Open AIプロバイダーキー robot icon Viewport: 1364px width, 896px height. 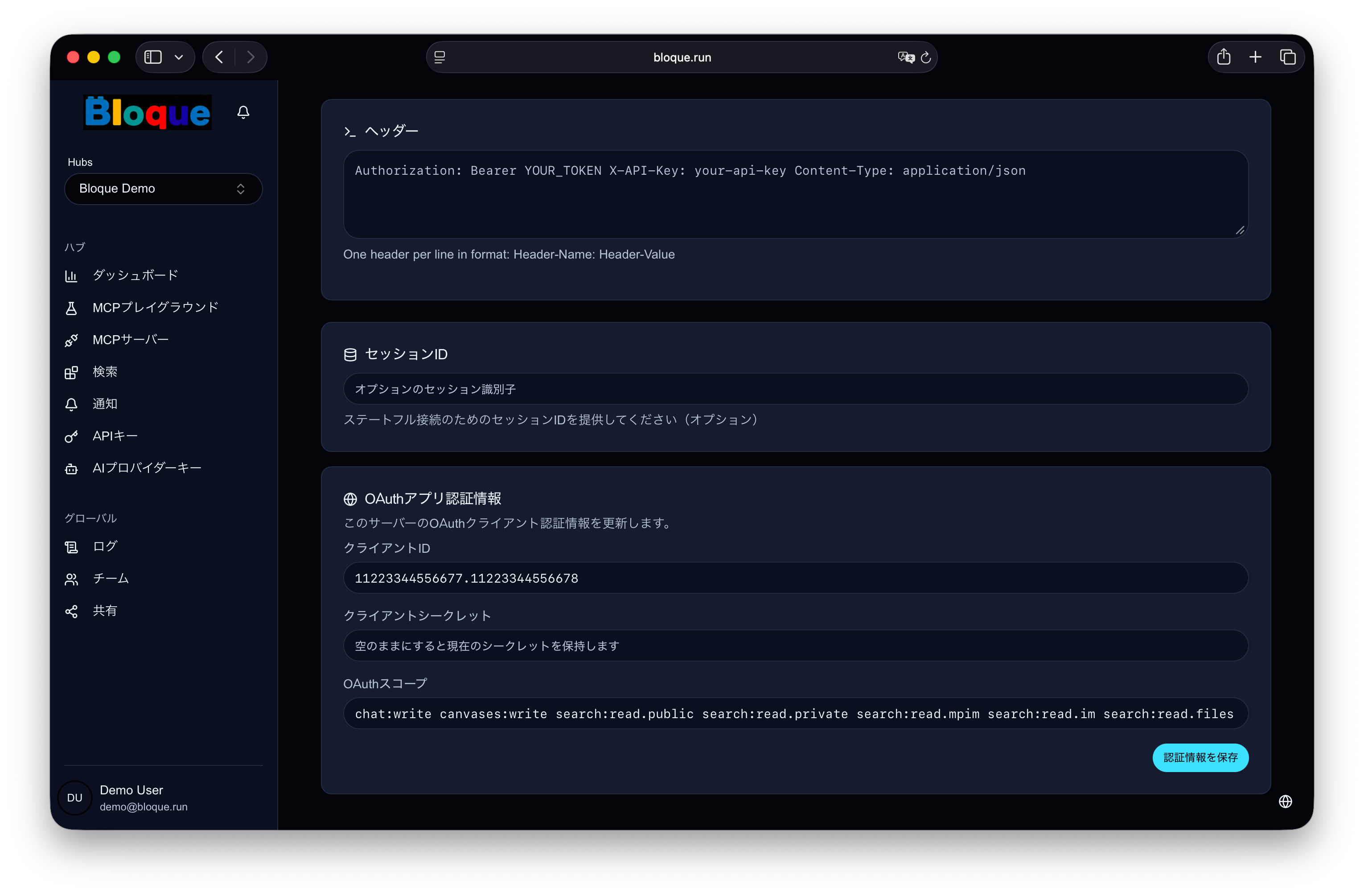tap(71, 469)
